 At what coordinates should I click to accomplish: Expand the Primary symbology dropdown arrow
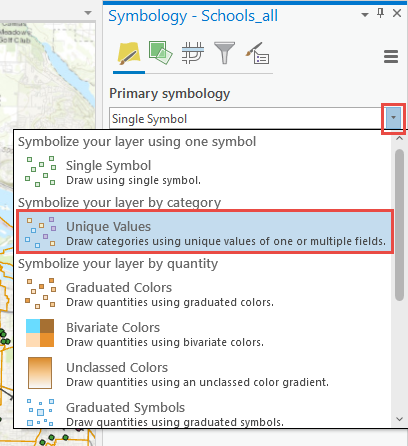pyautogui.click(x=393, y=117)
